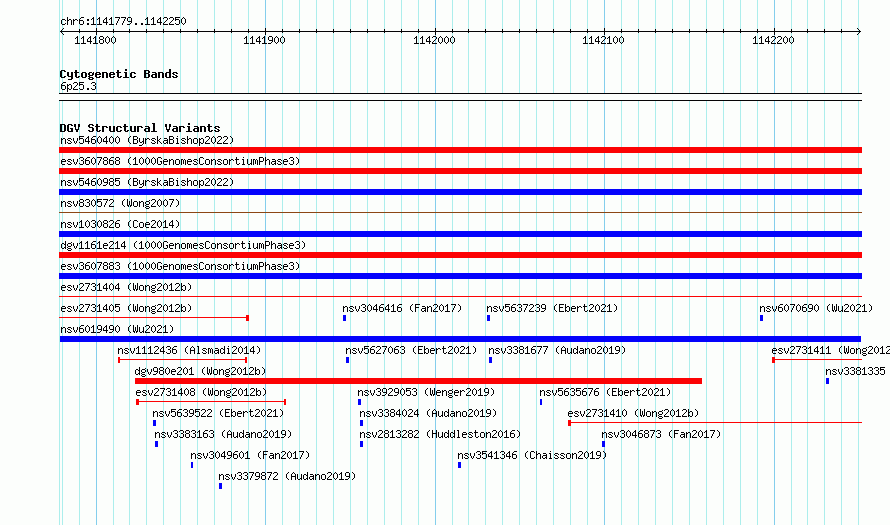Select the thick red bar under dgv980e201
The image size is (890, 525).
pyautogui.click(x=418, y=381)
